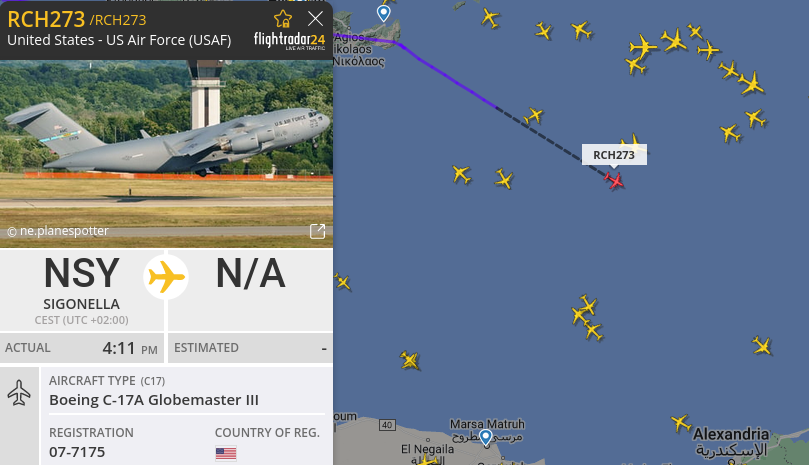The image size is (809, 465).
Task: Select the red RCH273 aircraft on map
Action: pos(614,181)
